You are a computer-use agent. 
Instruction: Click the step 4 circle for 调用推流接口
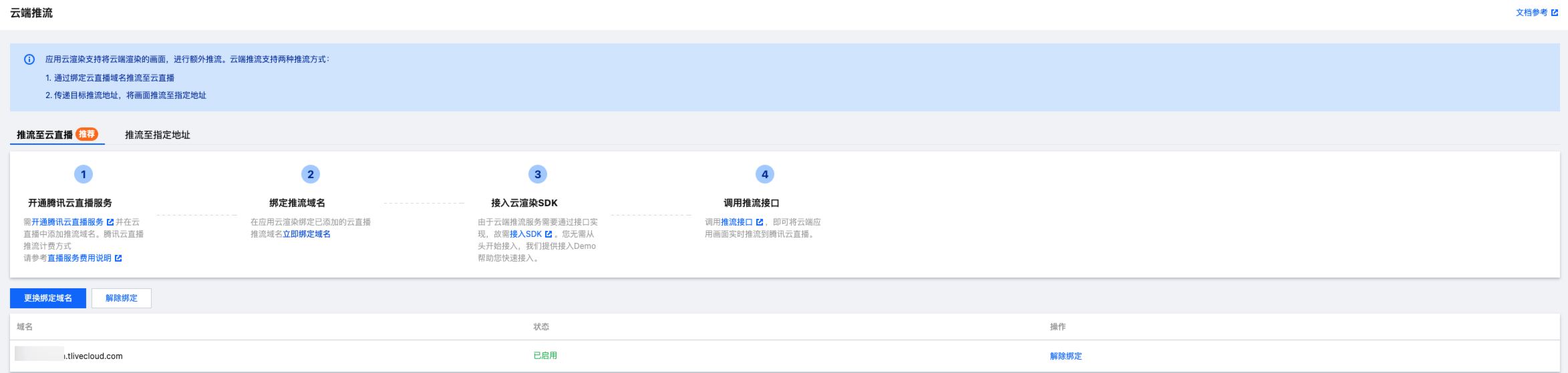(765, 174)
